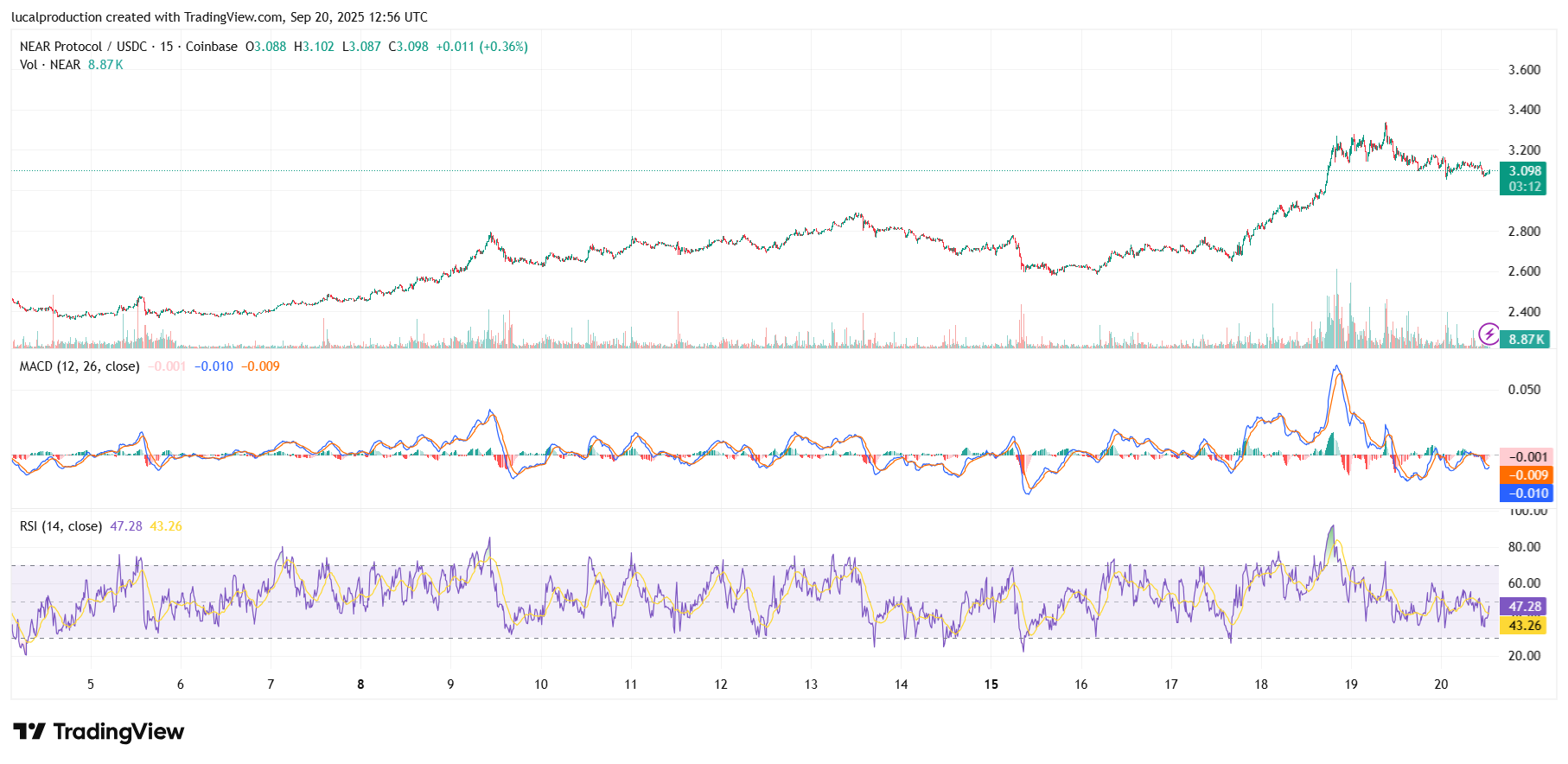Click date 20 on time axis

1441,684
